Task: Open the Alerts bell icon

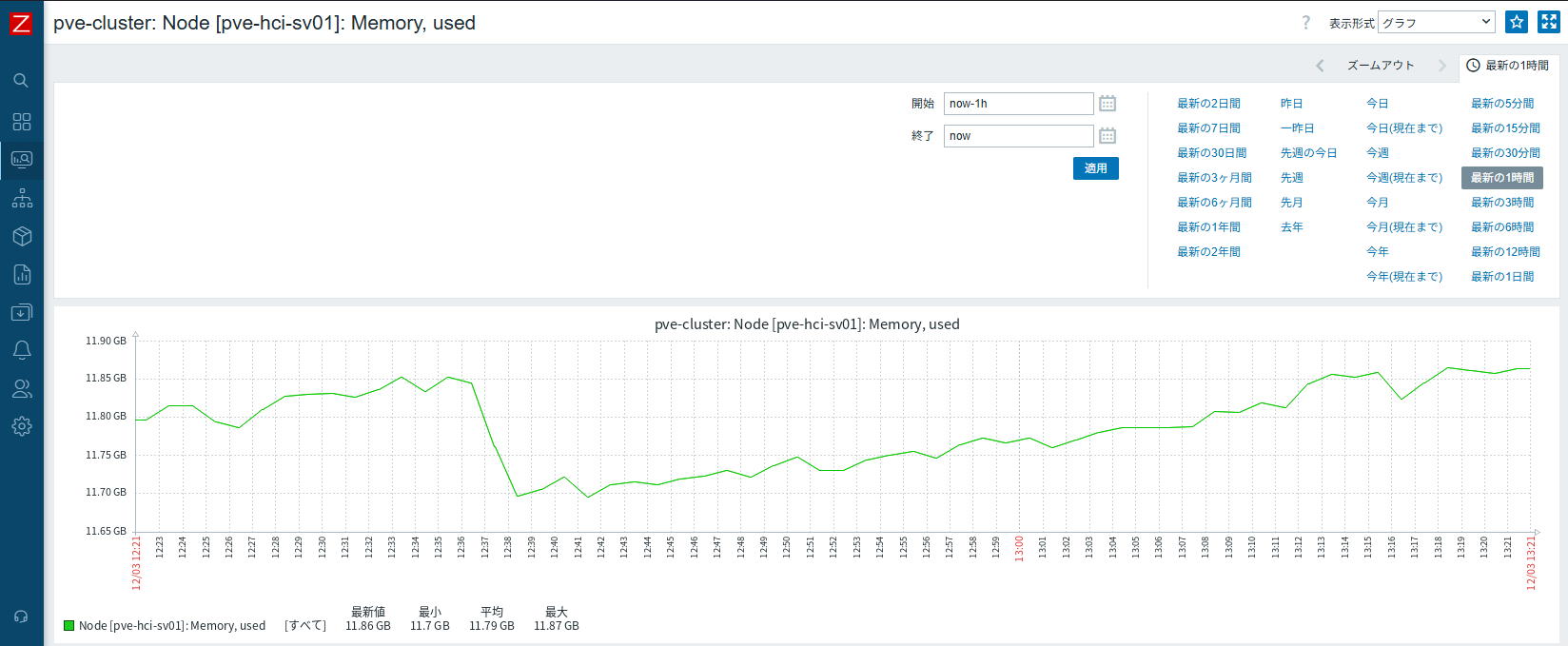Action: 21,350
